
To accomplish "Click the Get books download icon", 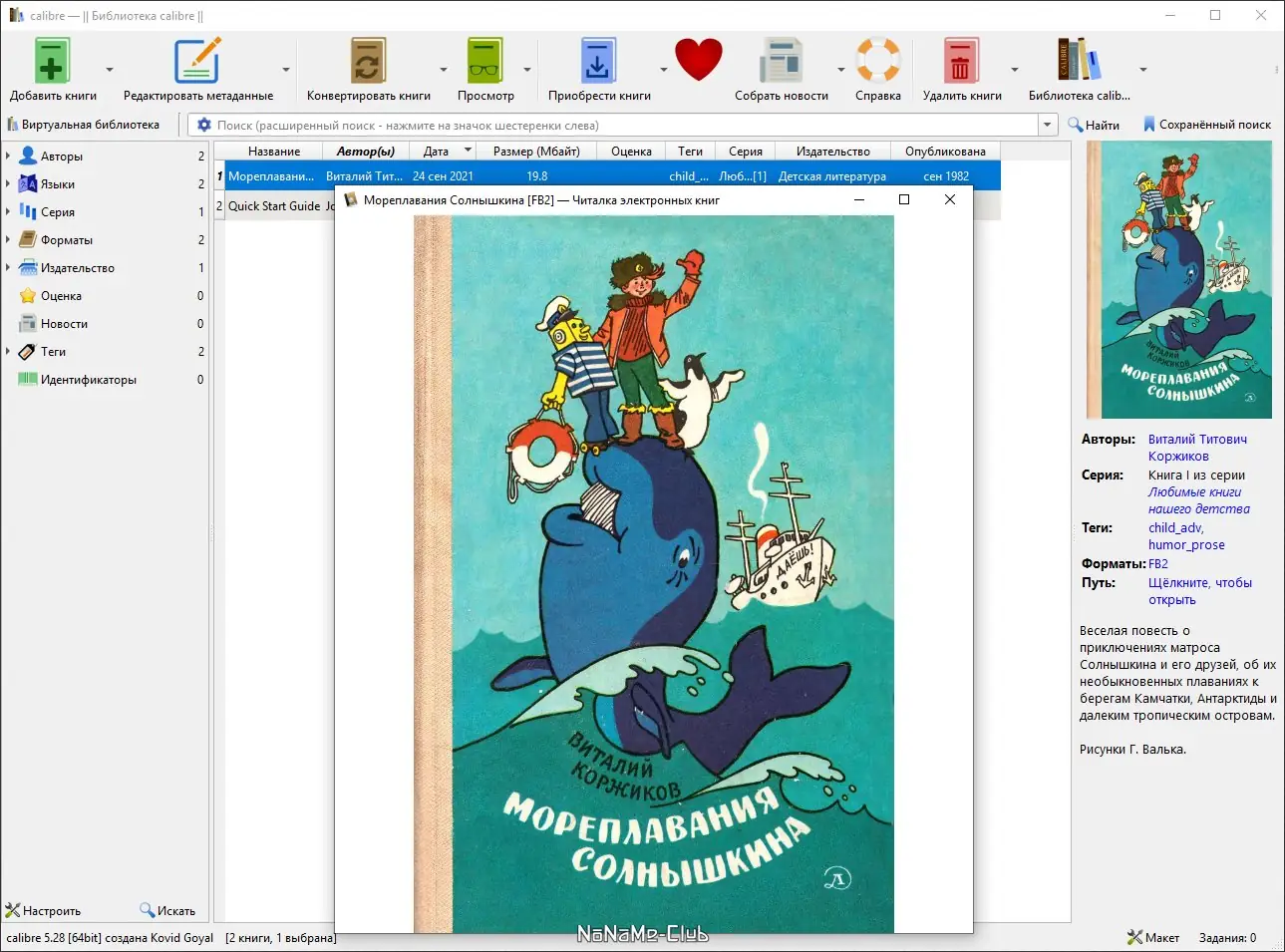I will tap(598, 61).
